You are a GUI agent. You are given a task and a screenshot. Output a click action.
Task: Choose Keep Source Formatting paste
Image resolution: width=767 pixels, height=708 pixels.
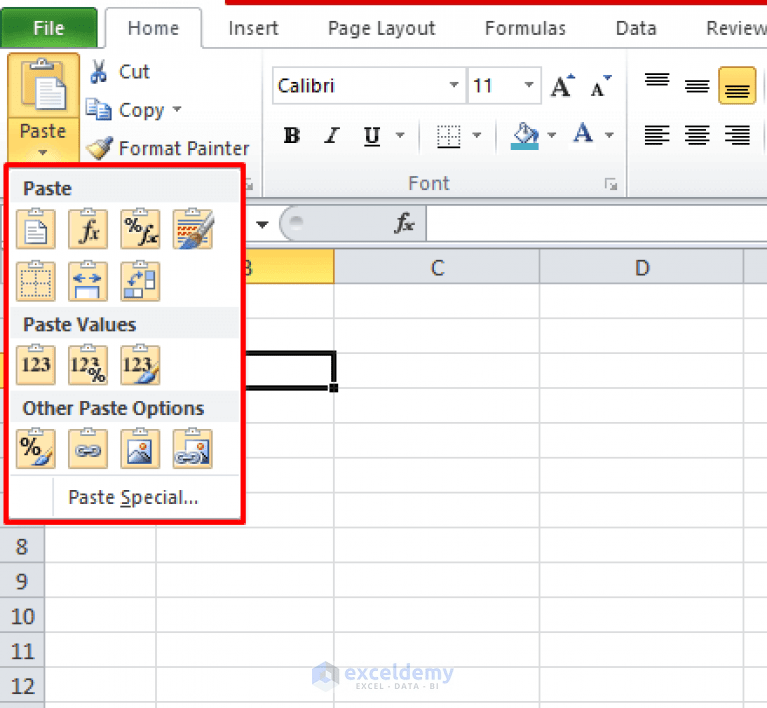[x=193, y=228]
